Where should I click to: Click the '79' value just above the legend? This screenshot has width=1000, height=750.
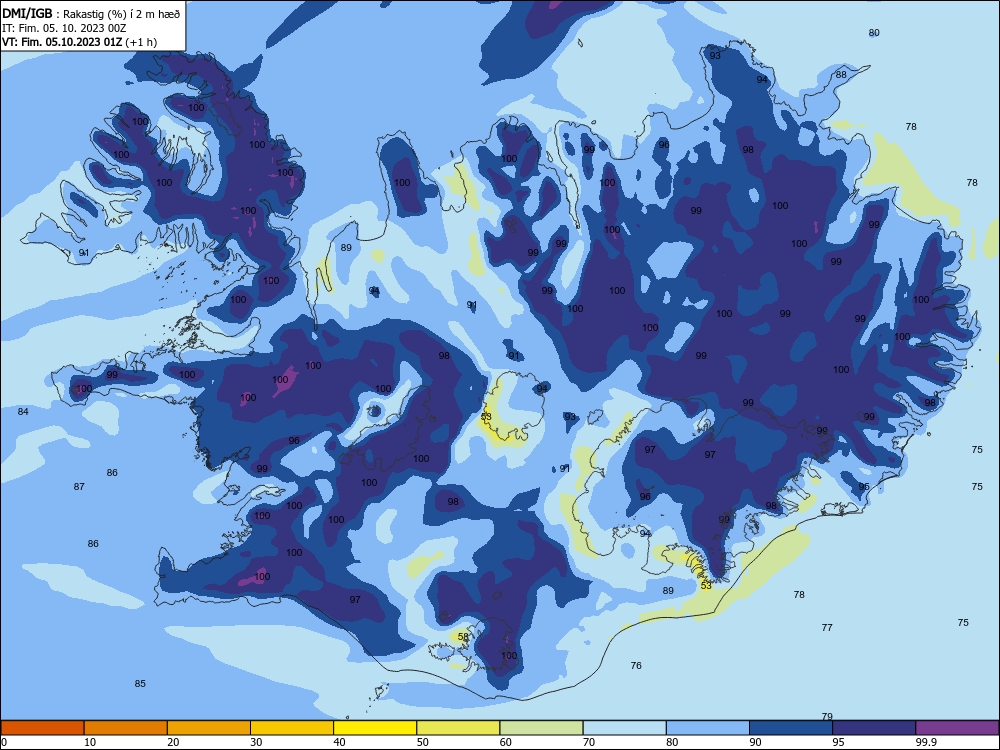[x=827, y=716]
